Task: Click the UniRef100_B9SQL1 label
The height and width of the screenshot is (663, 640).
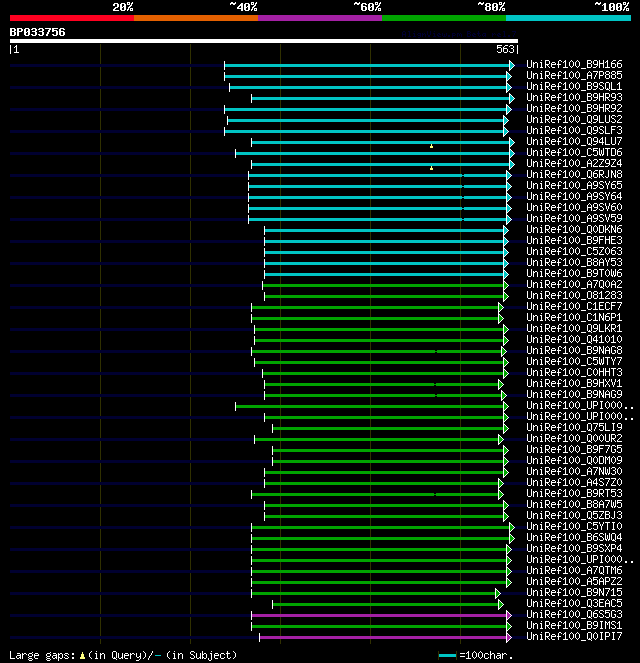Action: [x=574, y=86]
